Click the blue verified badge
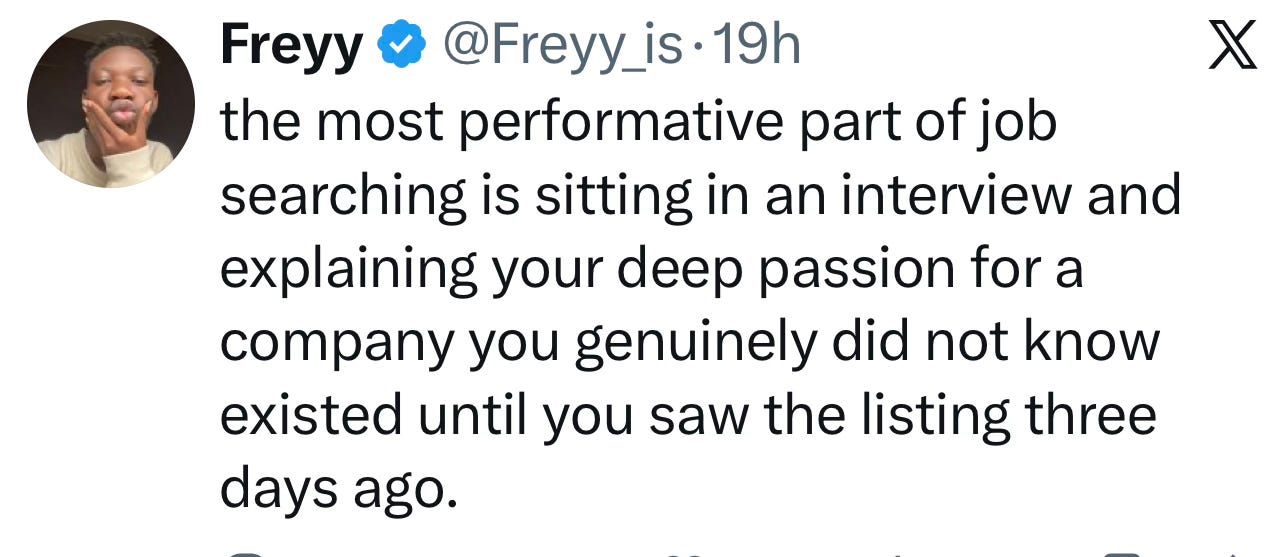 click(x=400, y=46)
